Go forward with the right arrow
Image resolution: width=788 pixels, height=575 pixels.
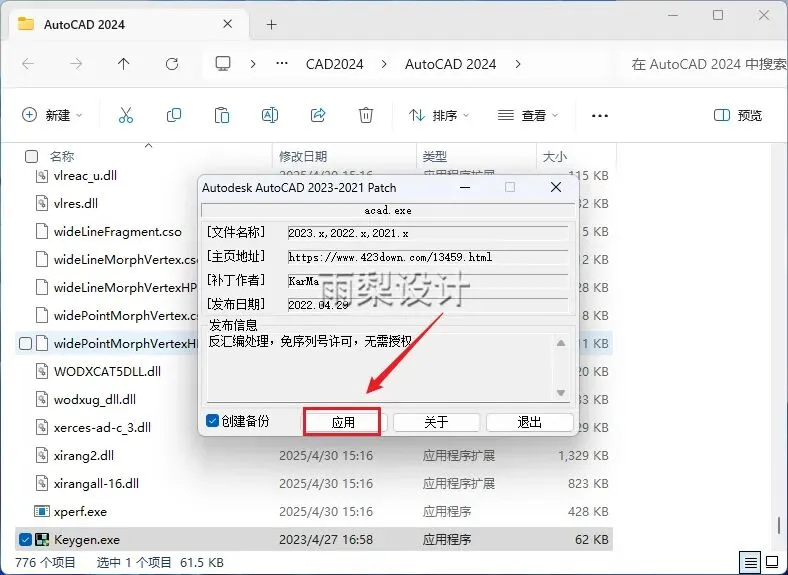(76, 64)
